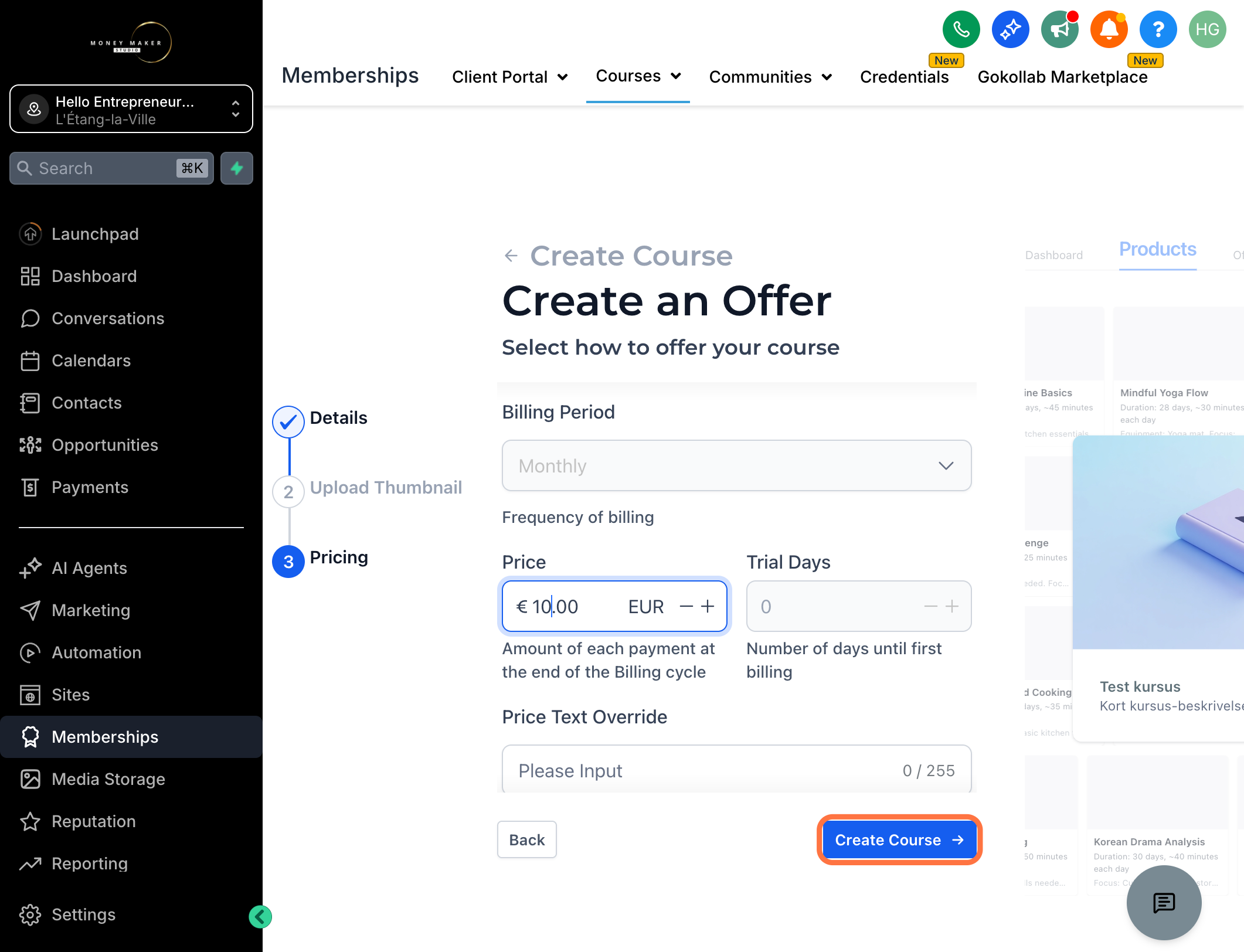The width and height of the screenshot is (1244, 952).
Task: Open the blue AI sparkle assistant icon
Action: click(x=1010, y=29)
